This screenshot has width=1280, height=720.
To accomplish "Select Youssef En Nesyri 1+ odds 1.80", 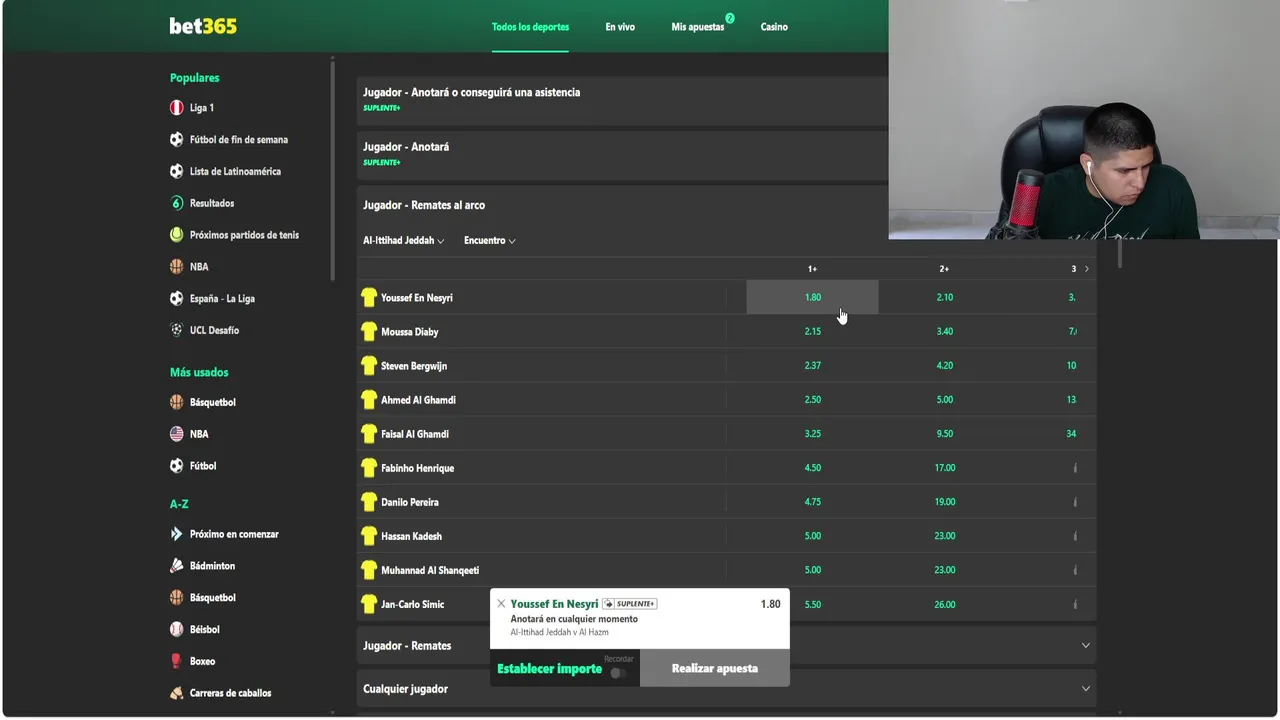I will [813, 297].
